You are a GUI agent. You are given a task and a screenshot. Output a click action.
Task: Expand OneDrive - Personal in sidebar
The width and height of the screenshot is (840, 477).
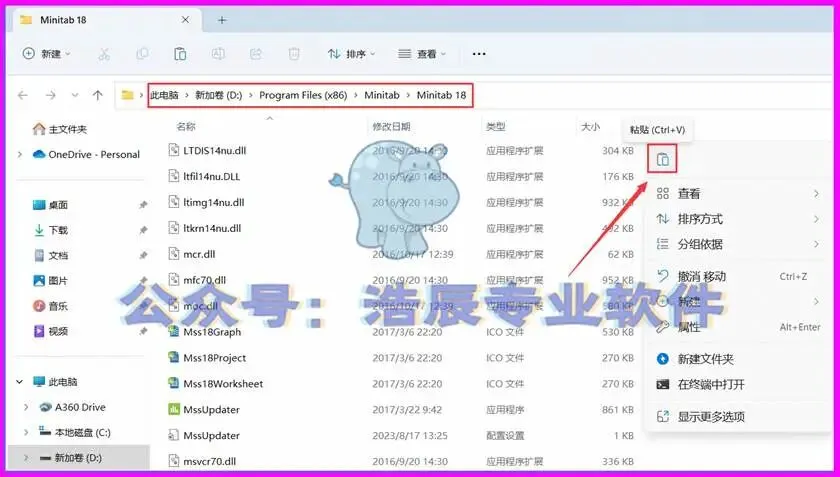(20, 154)
